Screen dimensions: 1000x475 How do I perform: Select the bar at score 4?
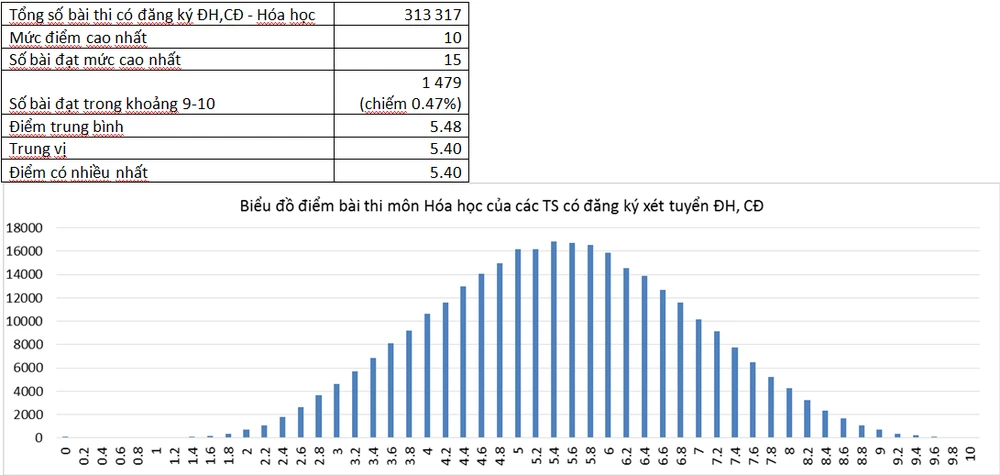point(427,376)
